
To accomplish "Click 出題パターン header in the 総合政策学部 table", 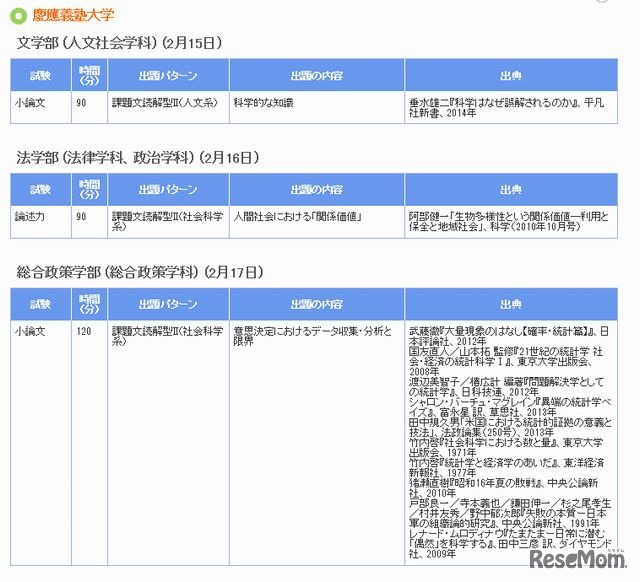I will 168,304.
